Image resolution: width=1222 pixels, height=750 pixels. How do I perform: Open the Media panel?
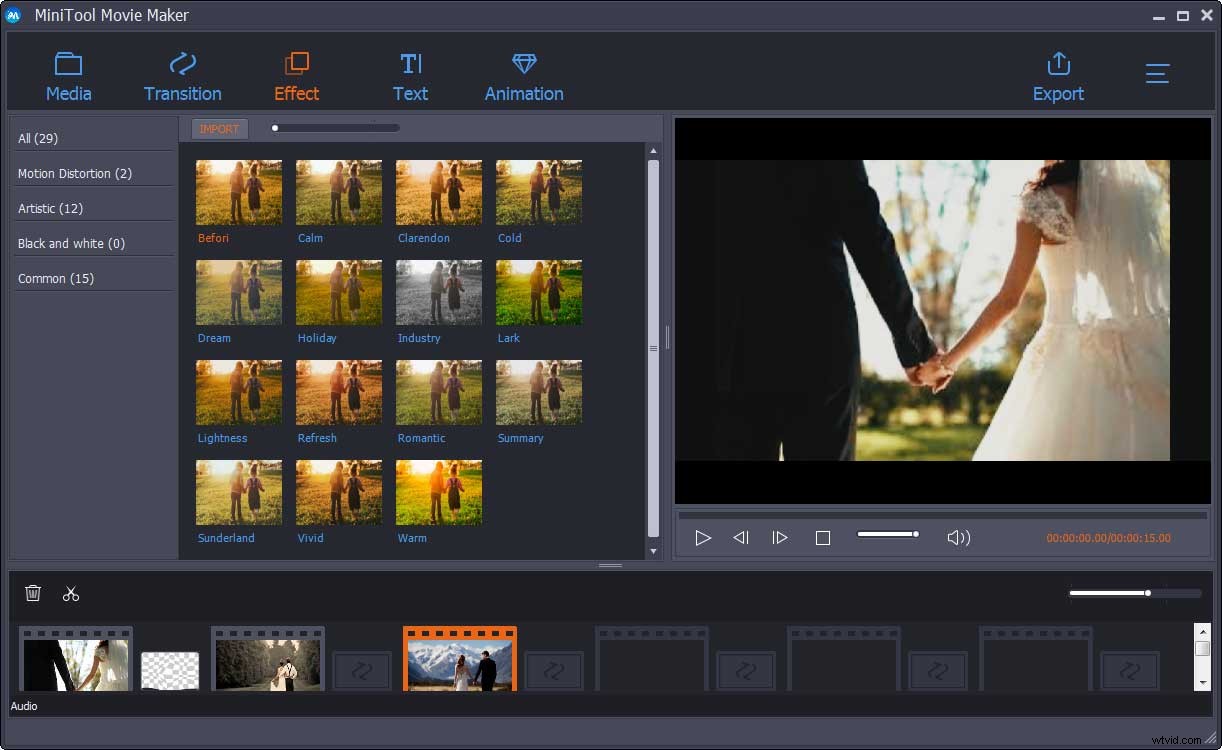click(68, 75)
